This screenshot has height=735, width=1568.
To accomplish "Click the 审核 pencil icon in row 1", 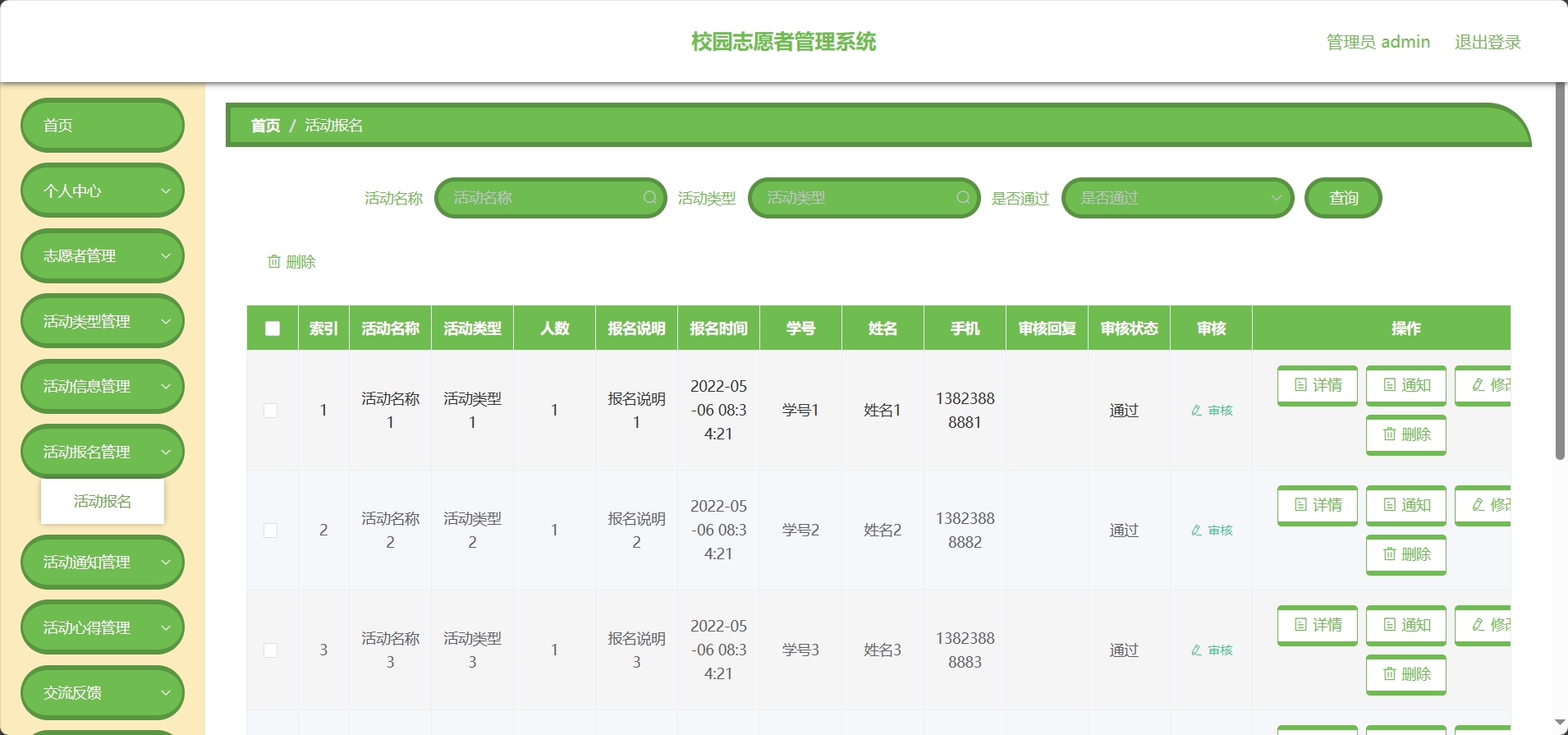I will click(1212, 411).
